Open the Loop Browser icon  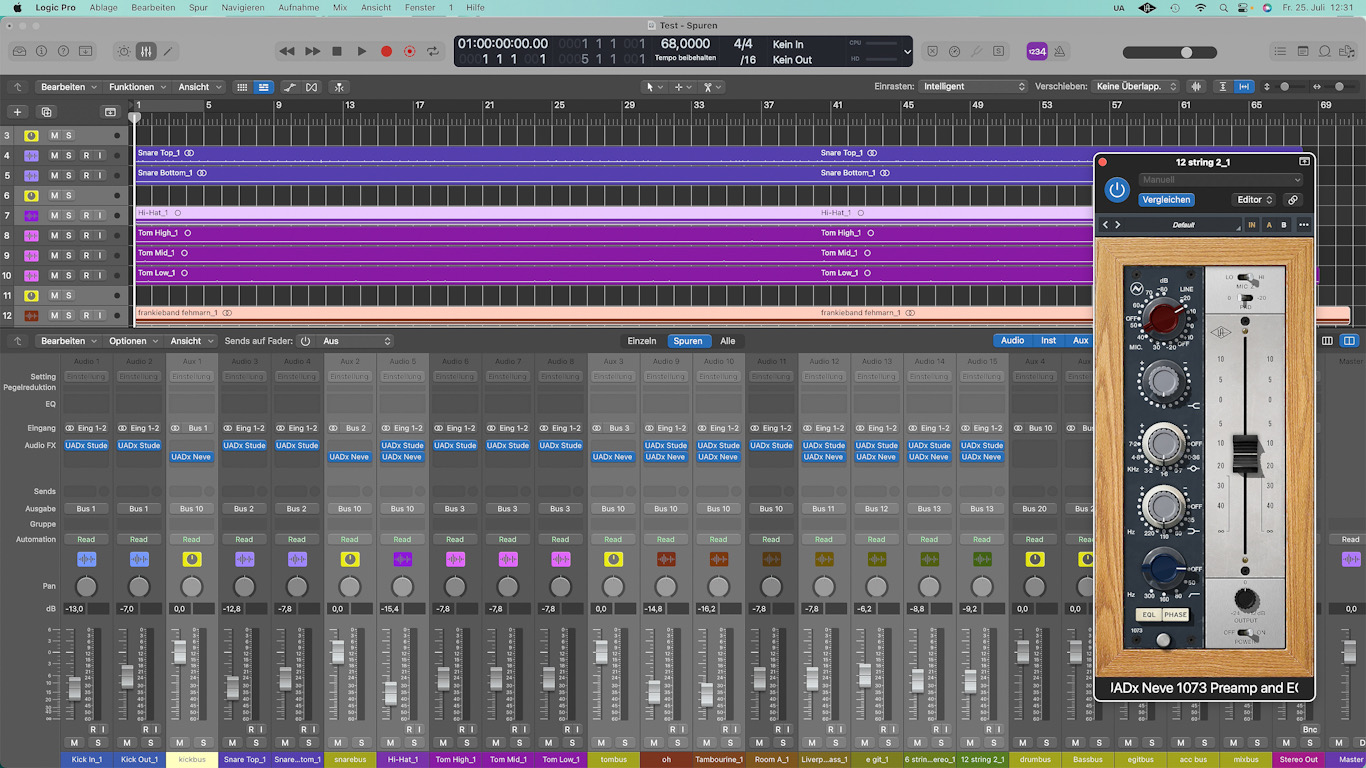pyautogui.click(x=1325, y=51)
